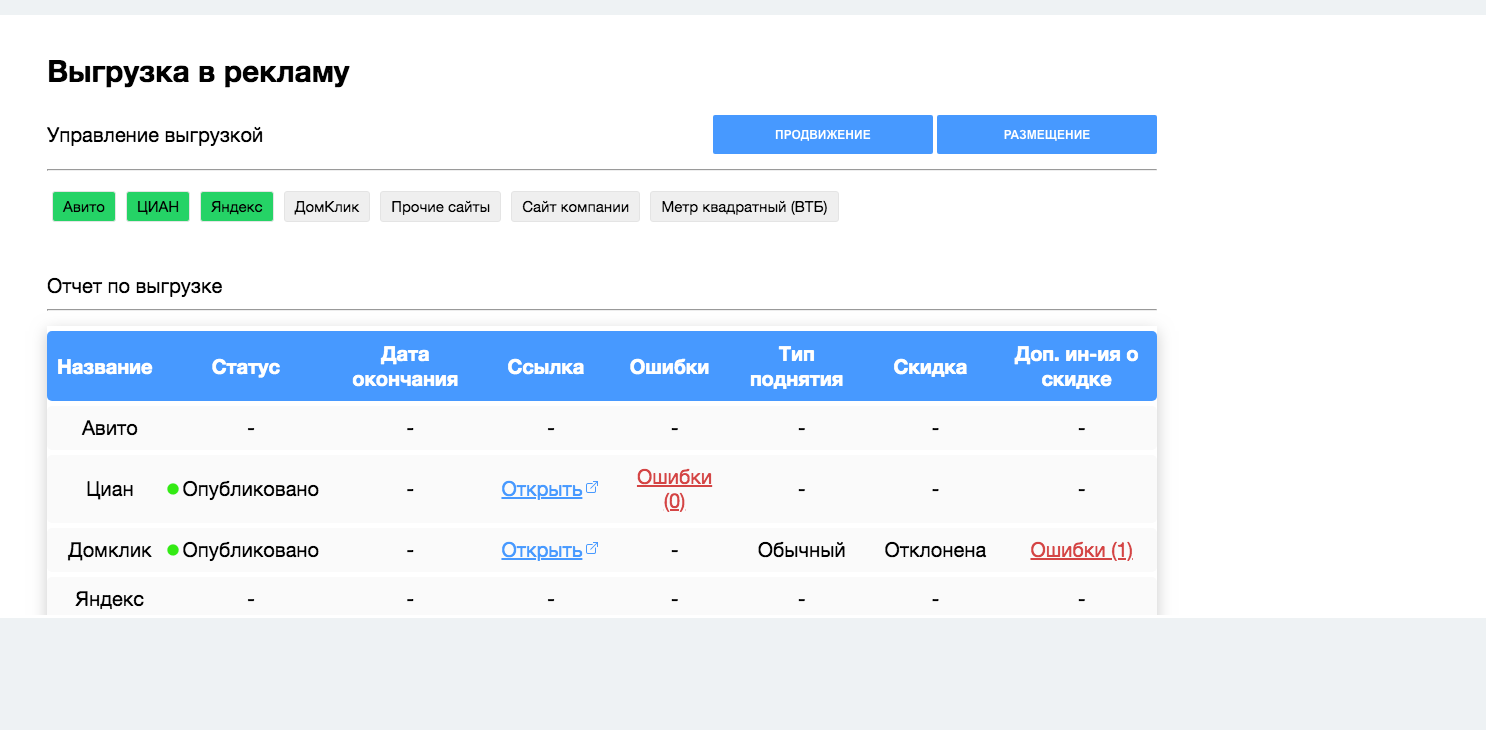
Task: Click the green status dot for Циан
Action: tap(173, 489)
